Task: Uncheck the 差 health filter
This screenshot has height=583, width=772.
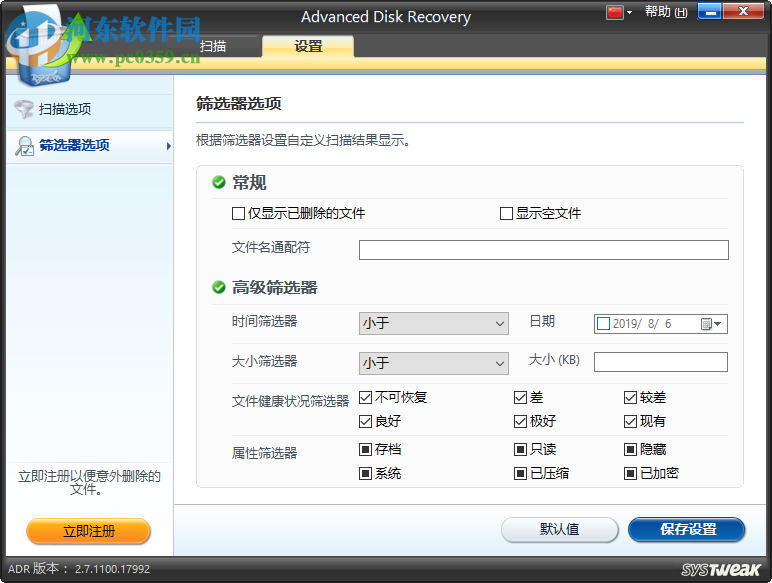Action: coord(520,397)
